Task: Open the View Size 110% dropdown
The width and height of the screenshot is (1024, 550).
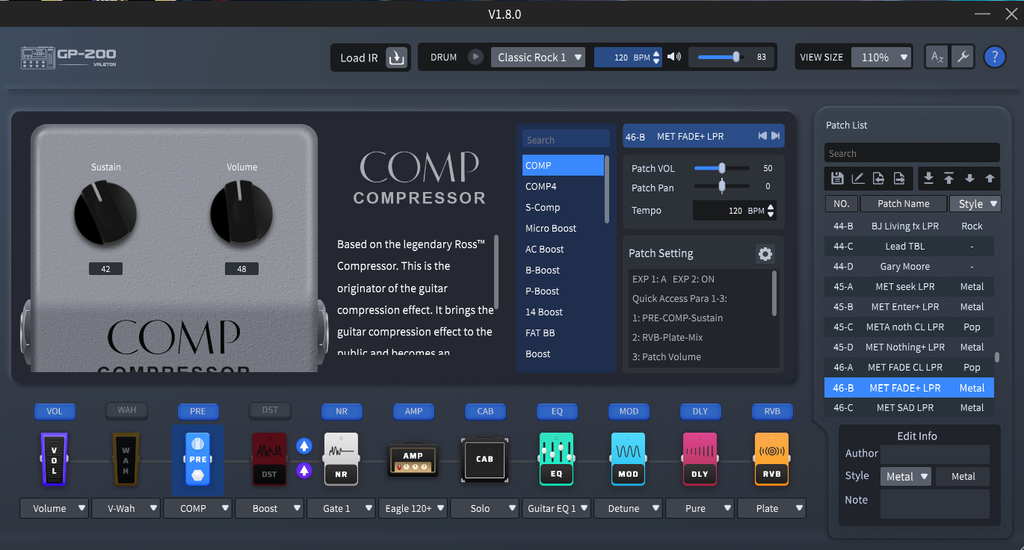Action: coord(882,57)
